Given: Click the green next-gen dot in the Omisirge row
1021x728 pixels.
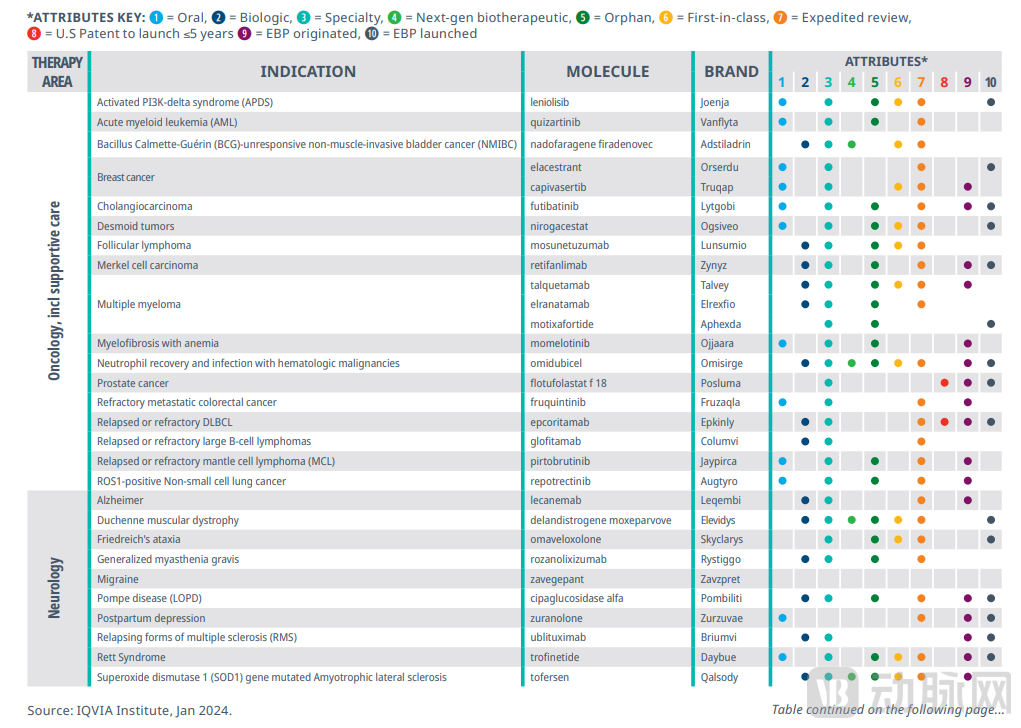Looking at the screenshot, I should (852, 363).
